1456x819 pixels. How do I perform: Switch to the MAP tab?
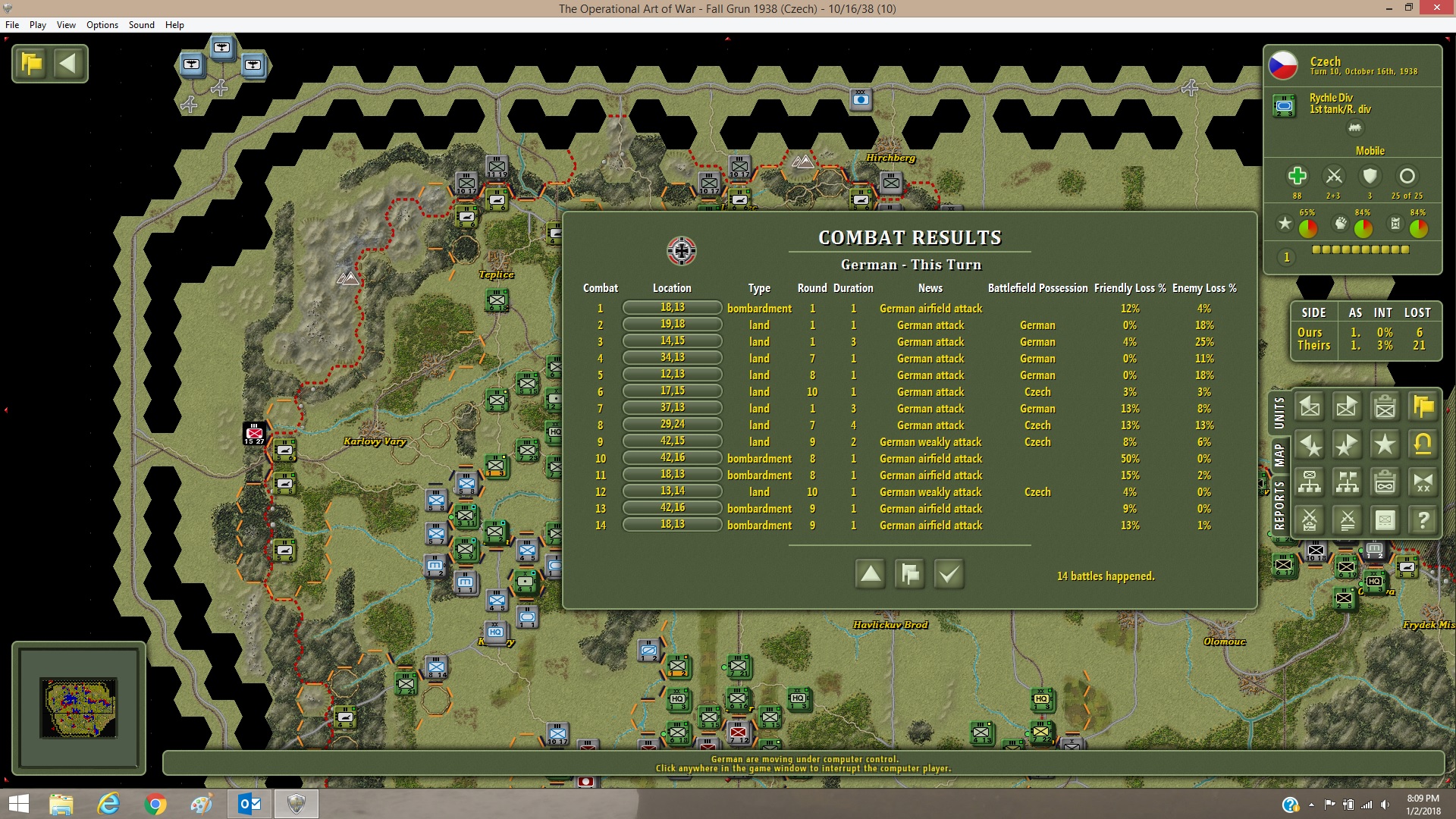pyautogui.click(x=1279, y=456)
